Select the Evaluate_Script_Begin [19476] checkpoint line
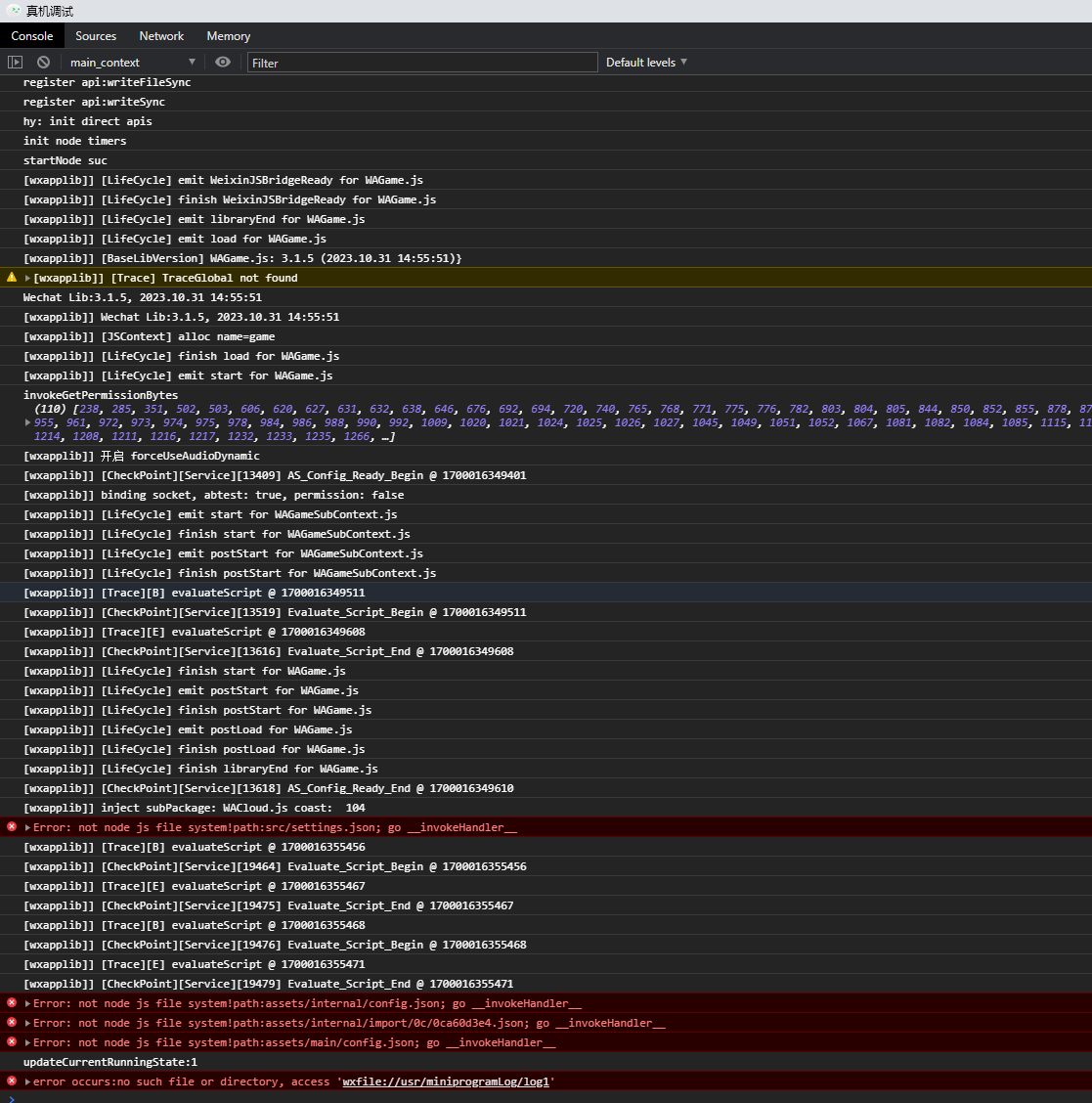The image size is (1092, 1103). (546, 945)
